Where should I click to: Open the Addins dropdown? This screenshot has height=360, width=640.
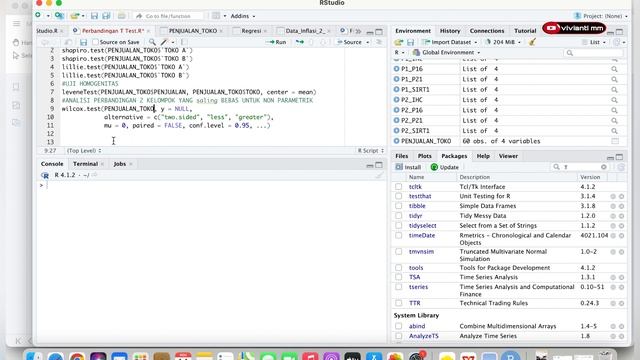pyautogui.click(x=242, y=16)
